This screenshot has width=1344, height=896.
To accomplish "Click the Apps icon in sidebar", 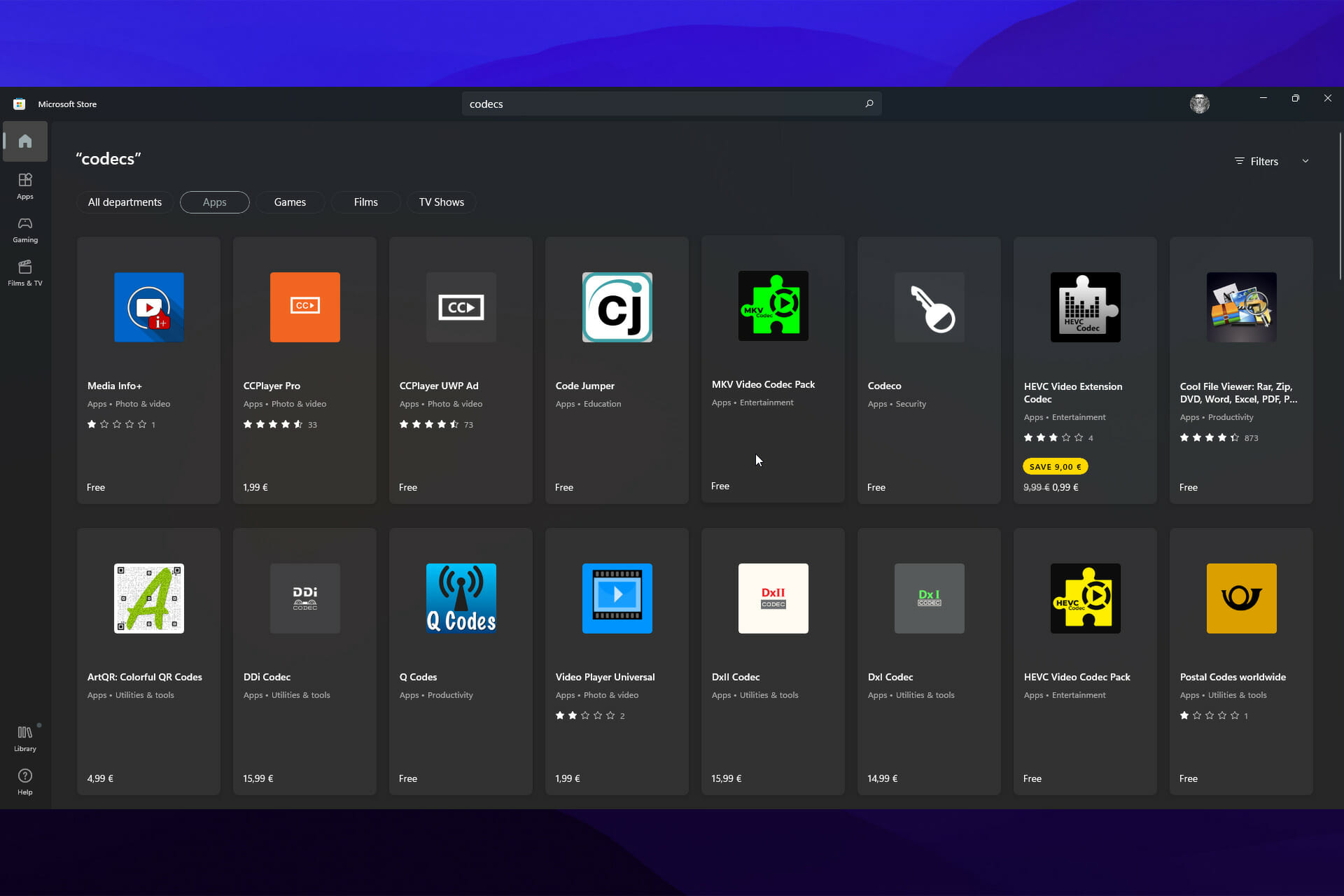I will pyautogui.click(x=25, y=184).
